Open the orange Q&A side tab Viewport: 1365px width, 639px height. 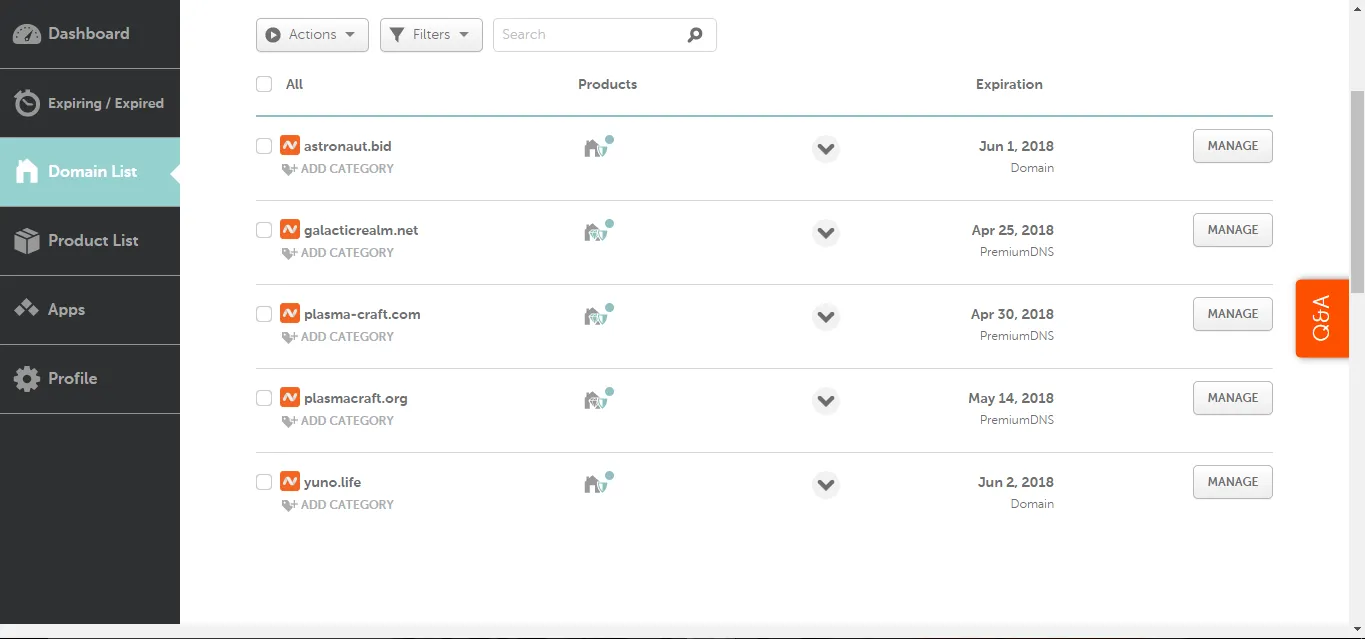click(x=1322, y=318)
